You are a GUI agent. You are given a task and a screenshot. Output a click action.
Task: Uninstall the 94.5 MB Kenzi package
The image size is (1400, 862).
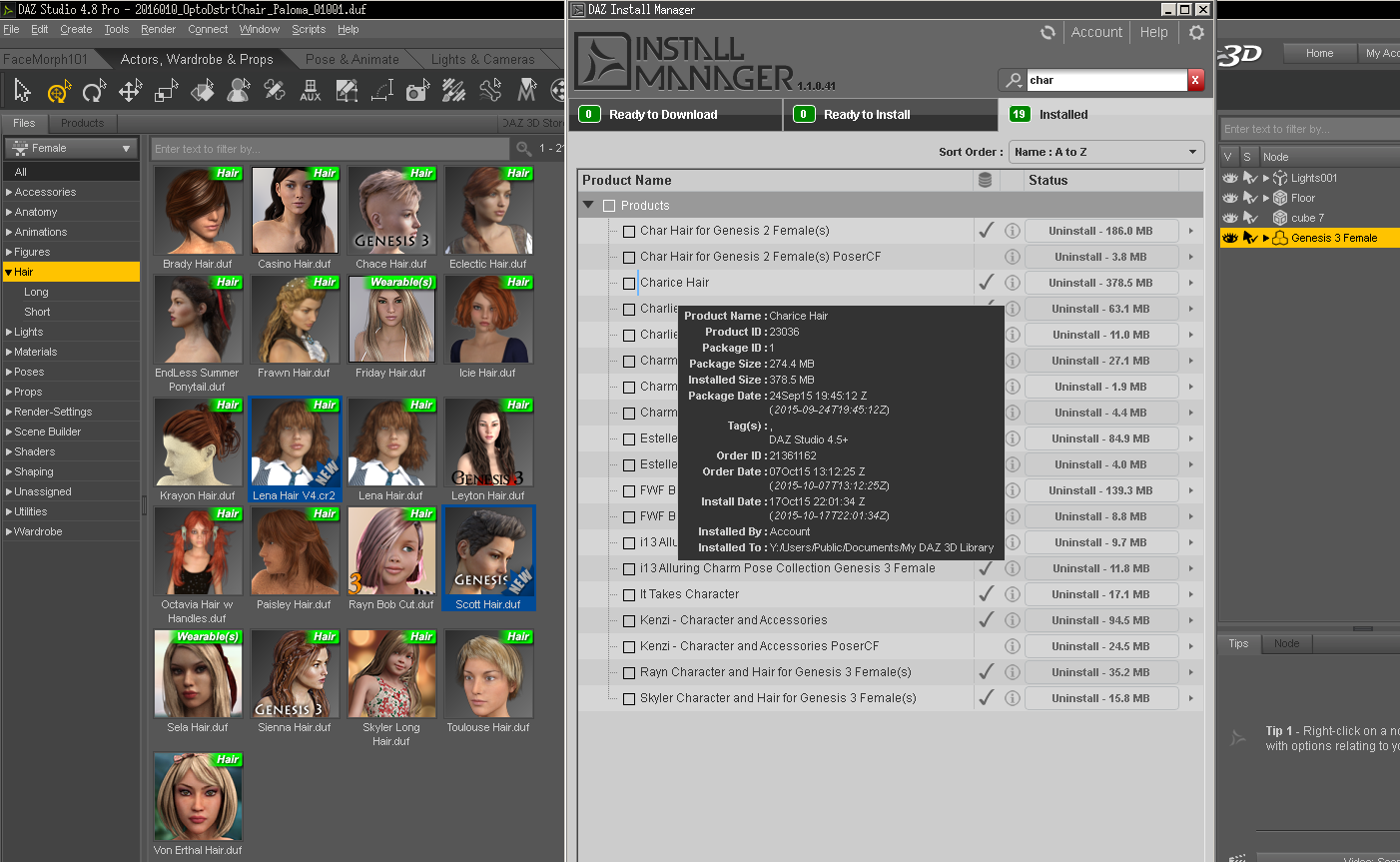tap(1100, 620)
